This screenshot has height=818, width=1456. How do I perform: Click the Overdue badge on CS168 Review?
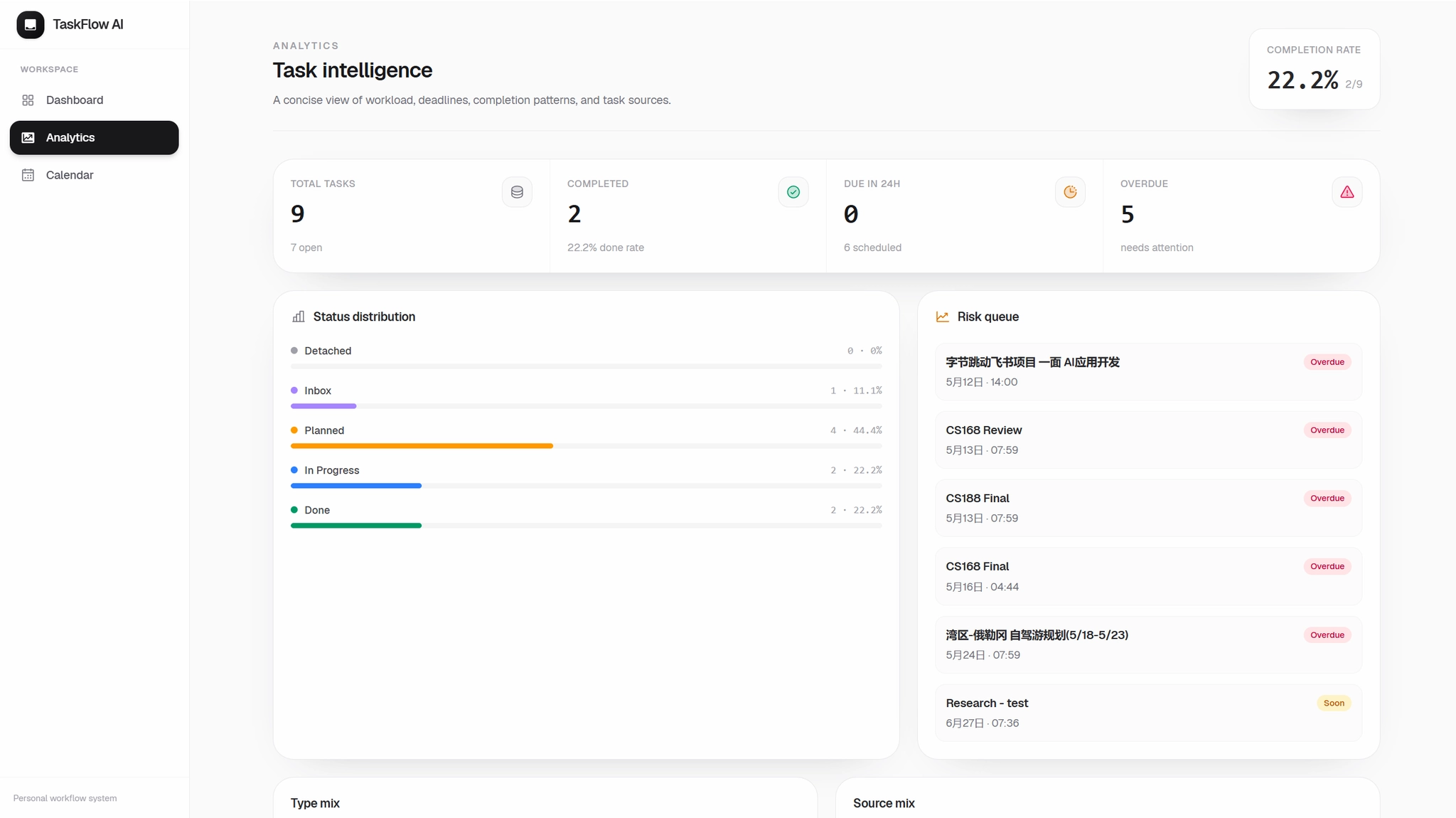[1327, 430]
